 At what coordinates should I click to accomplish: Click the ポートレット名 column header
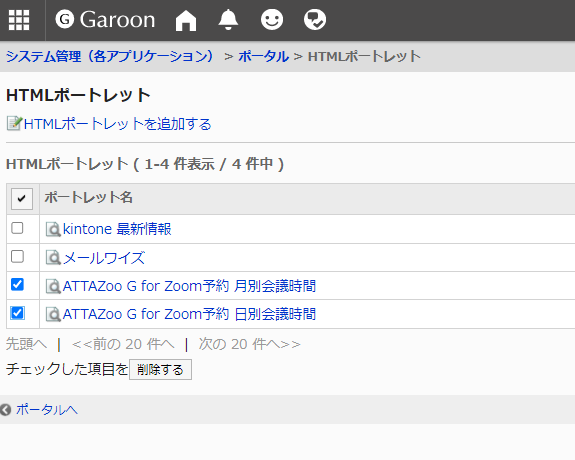coord(88,197)
